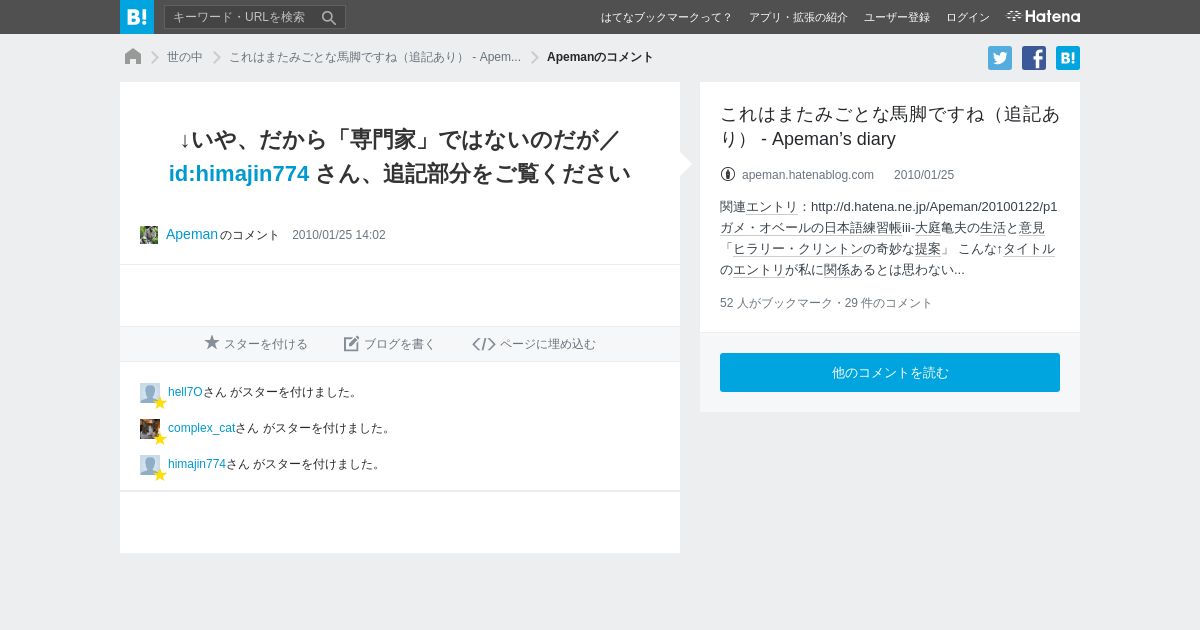Open これはまたみごとな馬脚ですね breadcrumb link
The height and width of the screenshot is (630, 1200).
(375, 57)
